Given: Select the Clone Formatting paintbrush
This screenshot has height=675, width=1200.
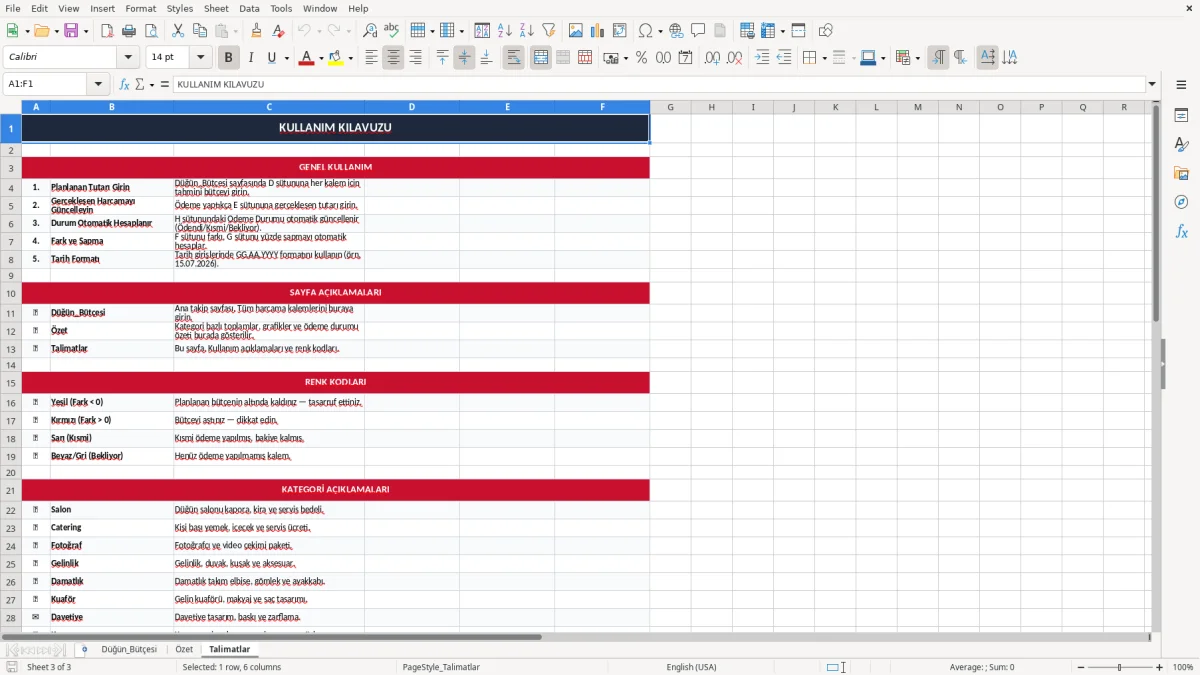Looking at the screenshot, I should pos(257,31).
